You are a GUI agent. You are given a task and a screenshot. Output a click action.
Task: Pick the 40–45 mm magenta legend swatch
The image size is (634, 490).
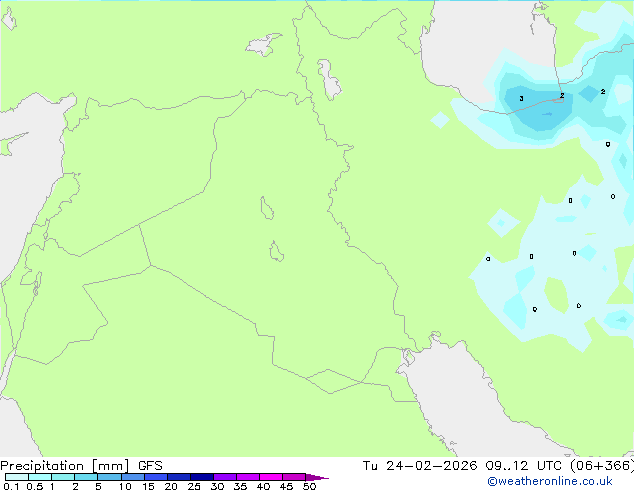click(x=271, y=477)
